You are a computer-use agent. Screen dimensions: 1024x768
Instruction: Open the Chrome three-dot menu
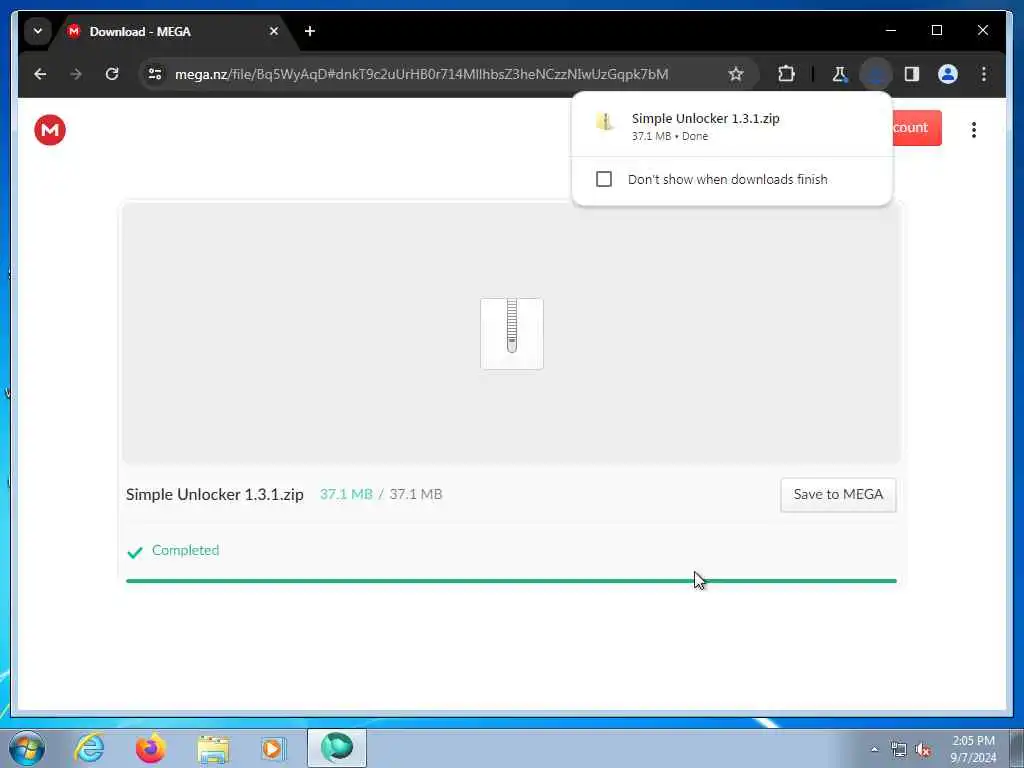pos(984,74)
